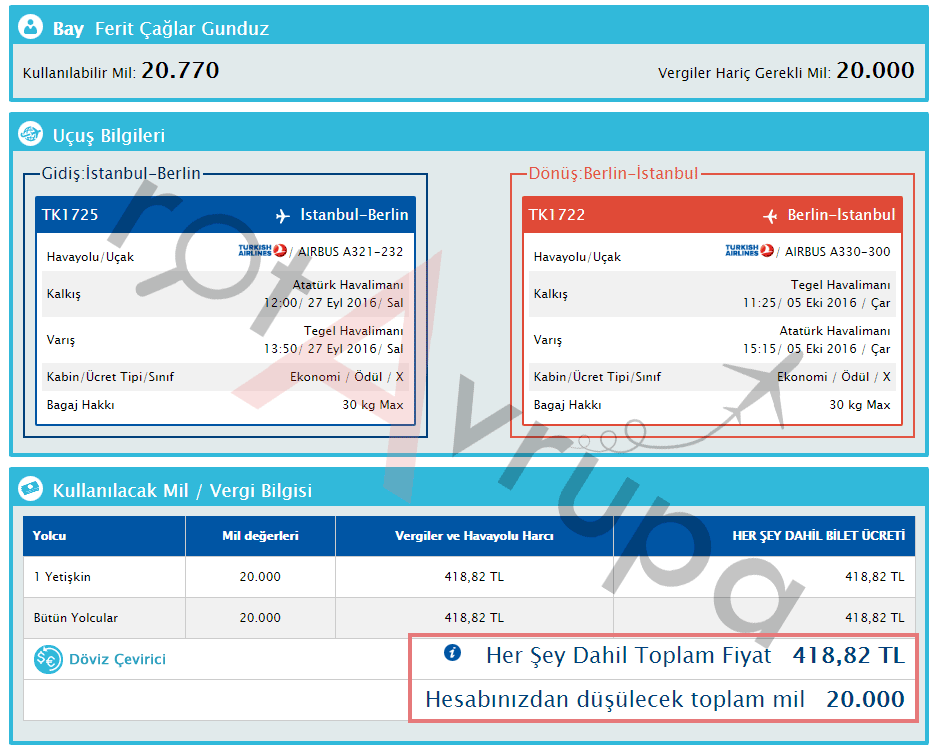Image resolution: width=940 pixels, height=751 pixels.
Task: Click the passenger profile icon
Action: (31, 28)
